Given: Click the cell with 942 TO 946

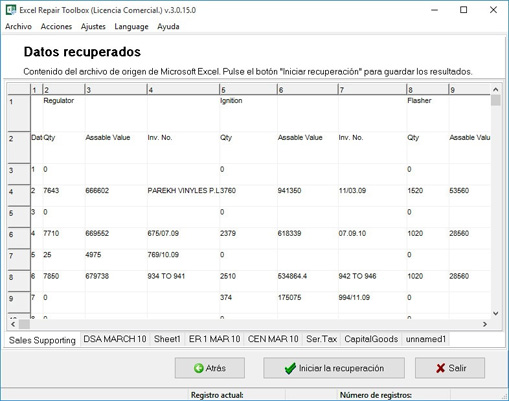Looking at the screenshot, I should [372, 281].
